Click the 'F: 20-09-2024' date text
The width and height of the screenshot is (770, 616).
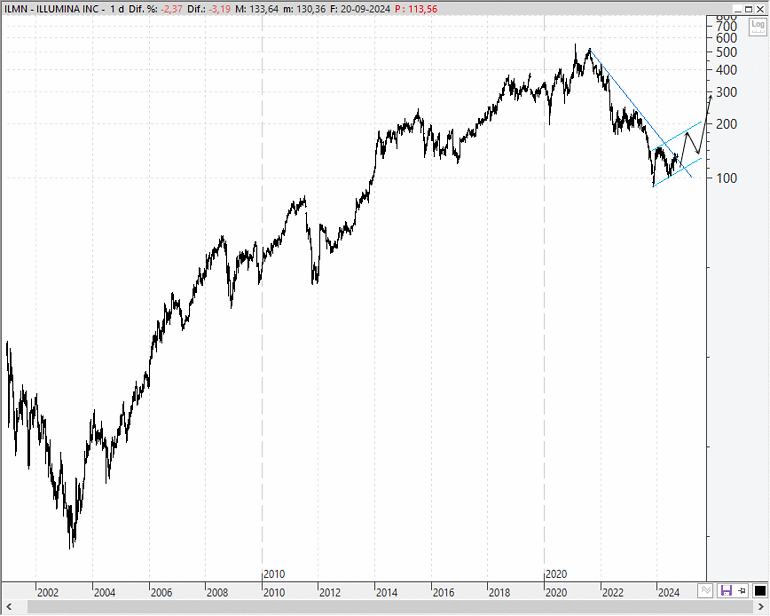(x=360, y=9)
